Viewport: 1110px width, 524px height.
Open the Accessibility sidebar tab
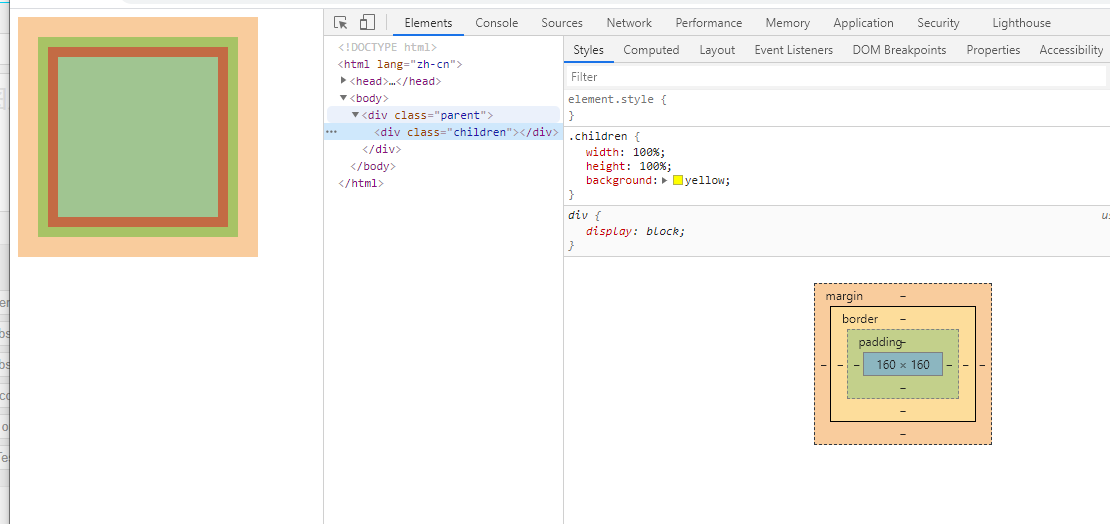tap(1071, 50)
